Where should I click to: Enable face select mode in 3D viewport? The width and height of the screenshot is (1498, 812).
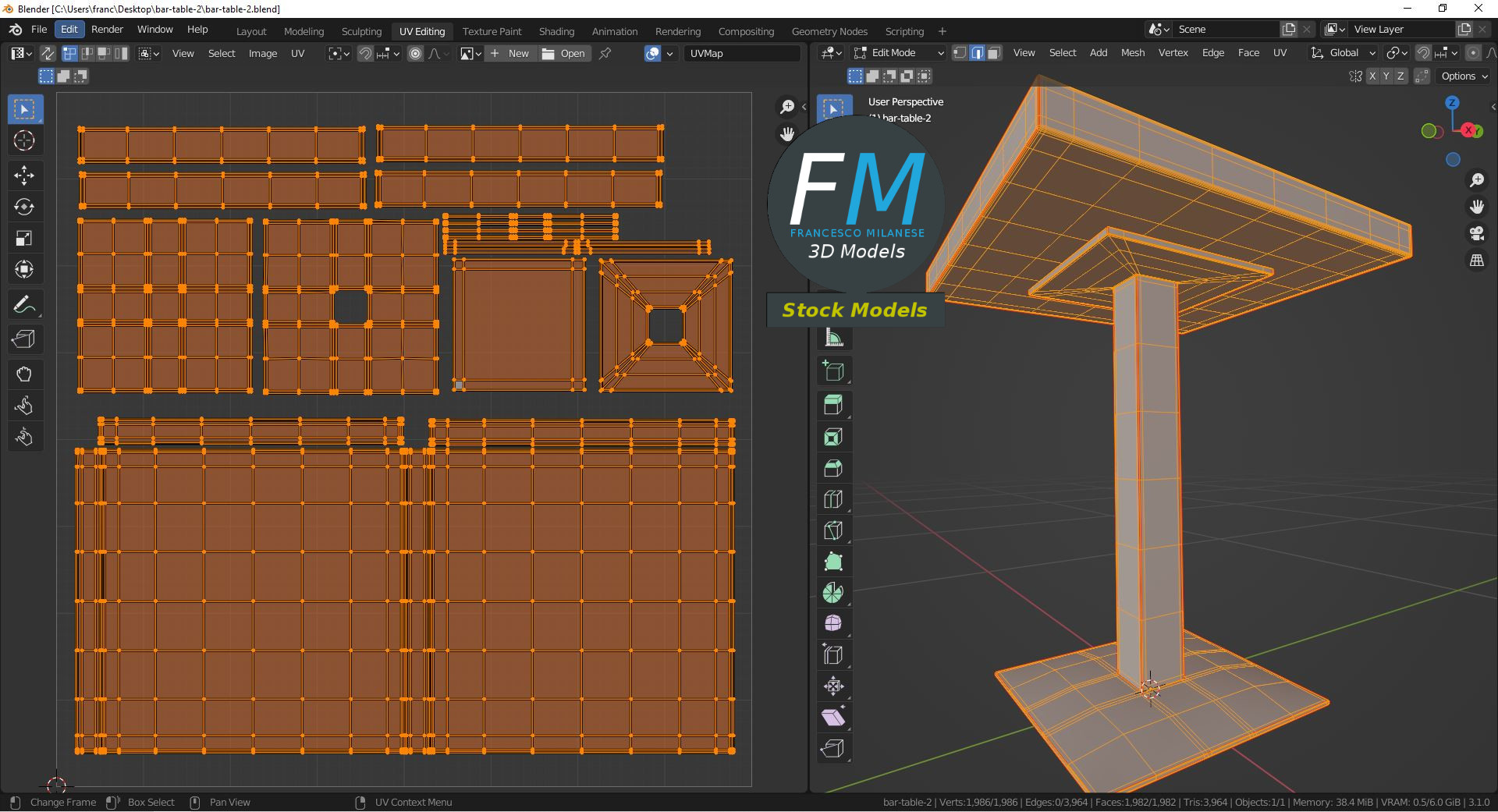coord(994,53)
